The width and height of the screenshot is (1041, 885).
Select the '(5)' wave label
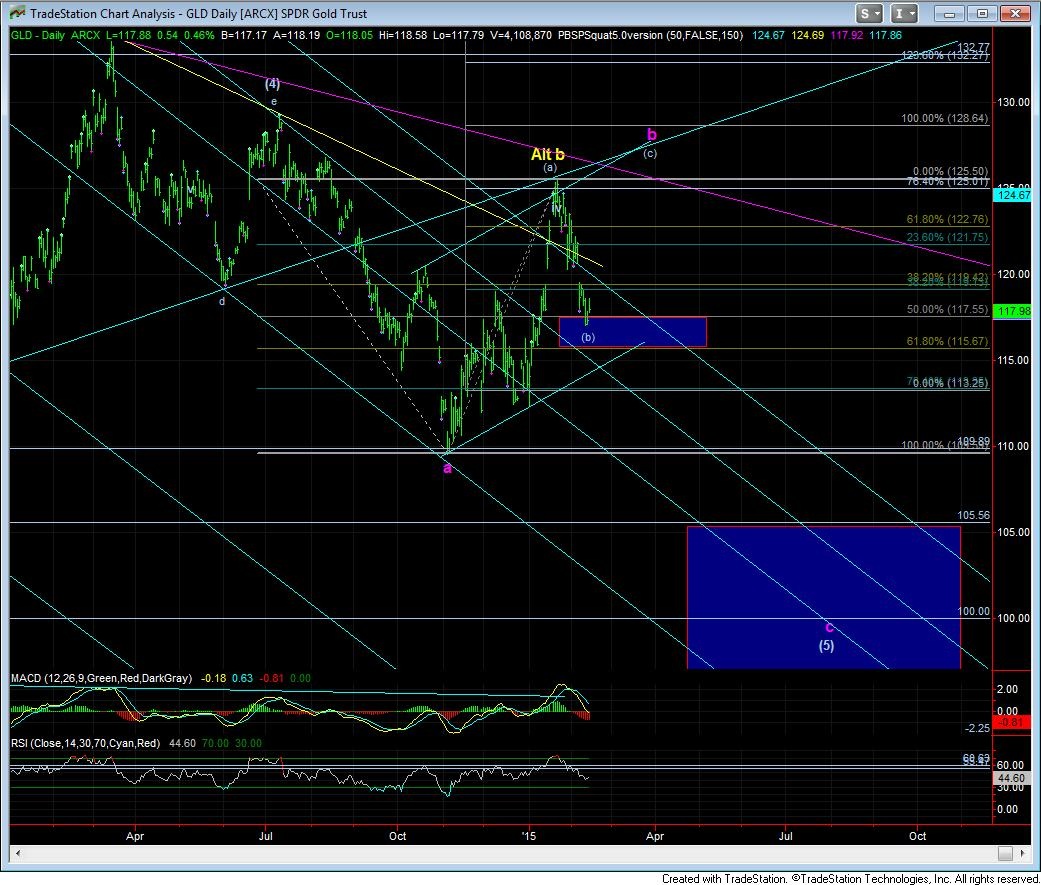click(826, 645)
